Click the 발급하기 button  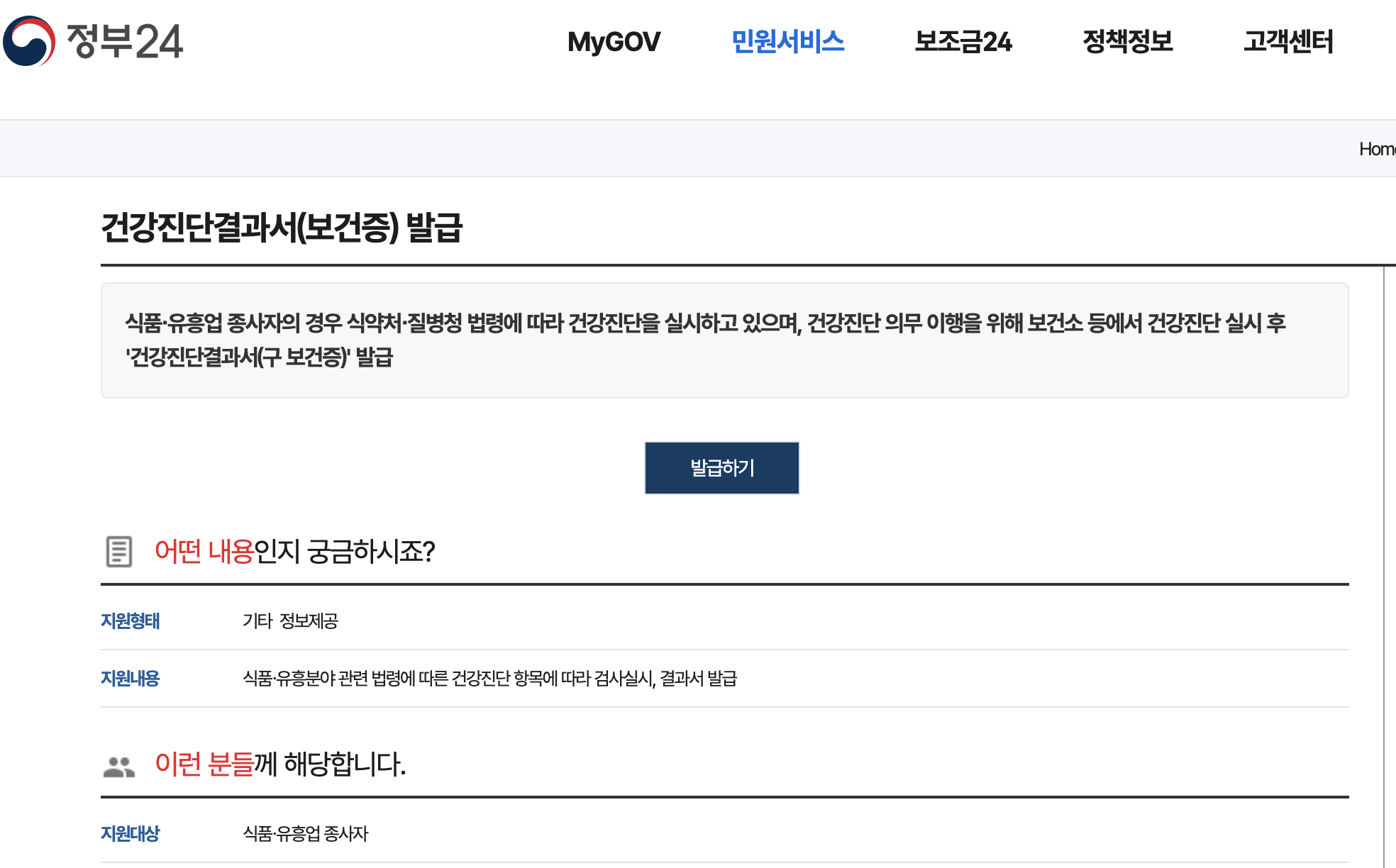721,468
